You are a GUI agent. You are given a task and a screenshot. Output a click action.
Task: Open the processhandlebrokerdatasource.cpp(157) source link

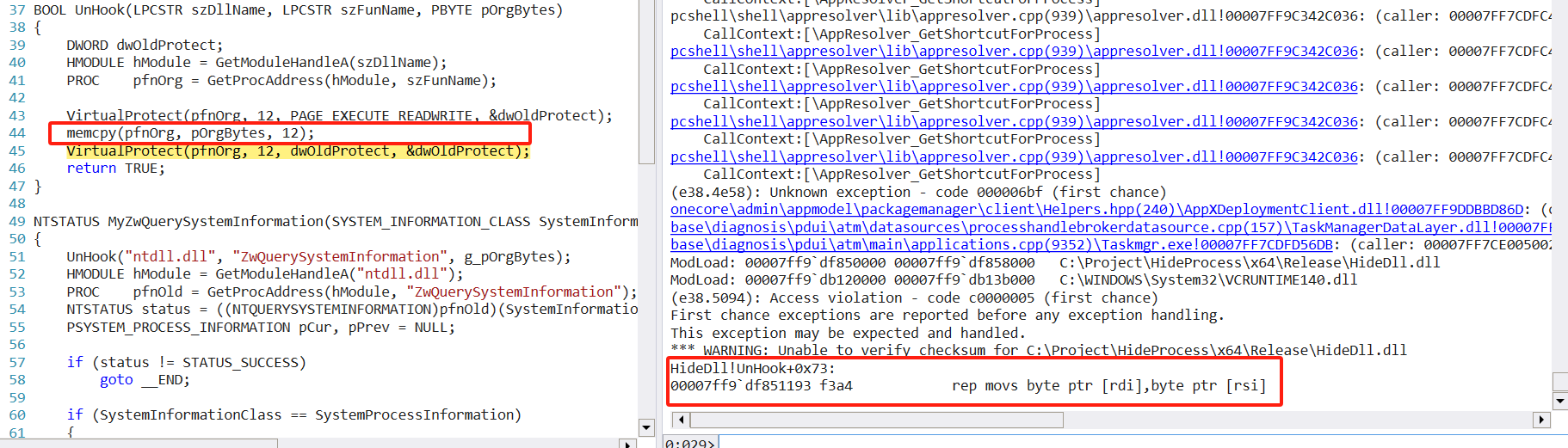1111,228
